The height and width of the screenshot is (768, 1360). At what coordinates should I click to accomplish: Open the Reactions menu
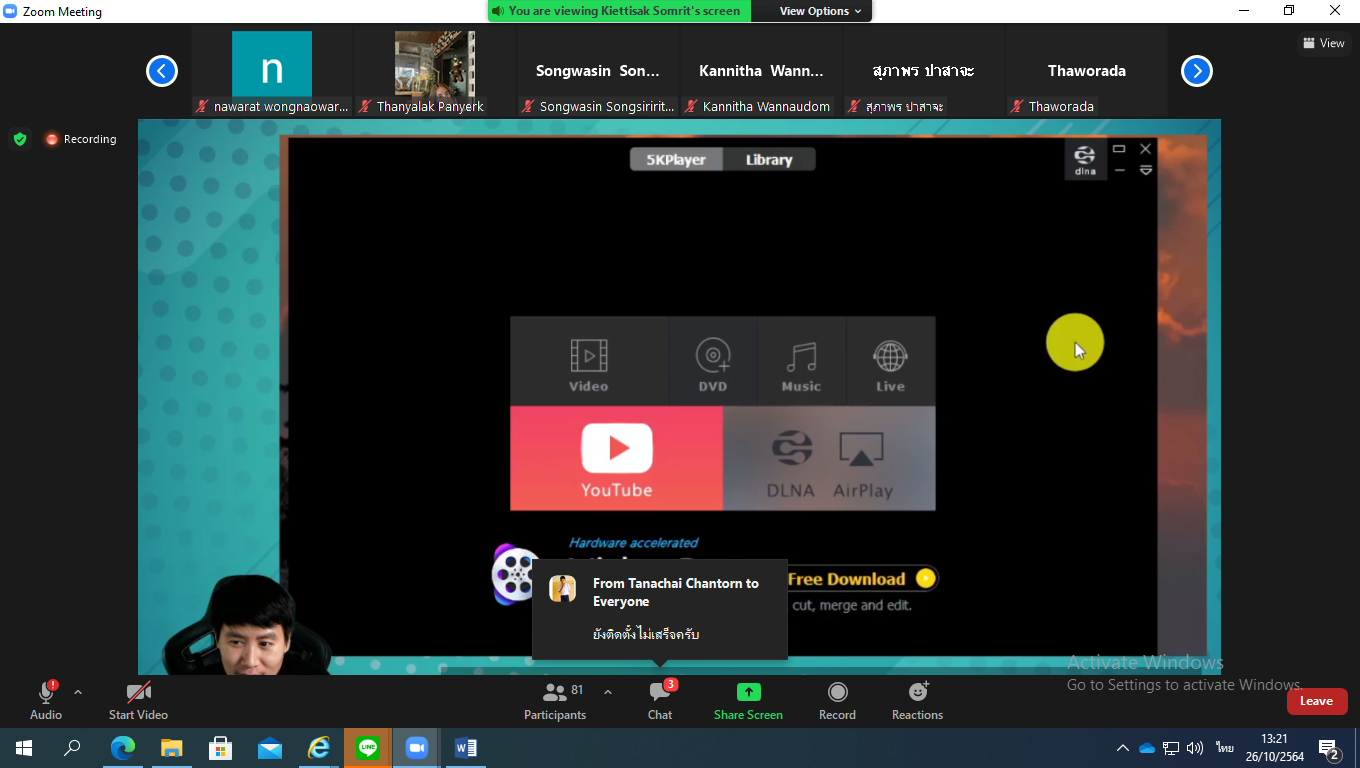(x=917, y=700)
